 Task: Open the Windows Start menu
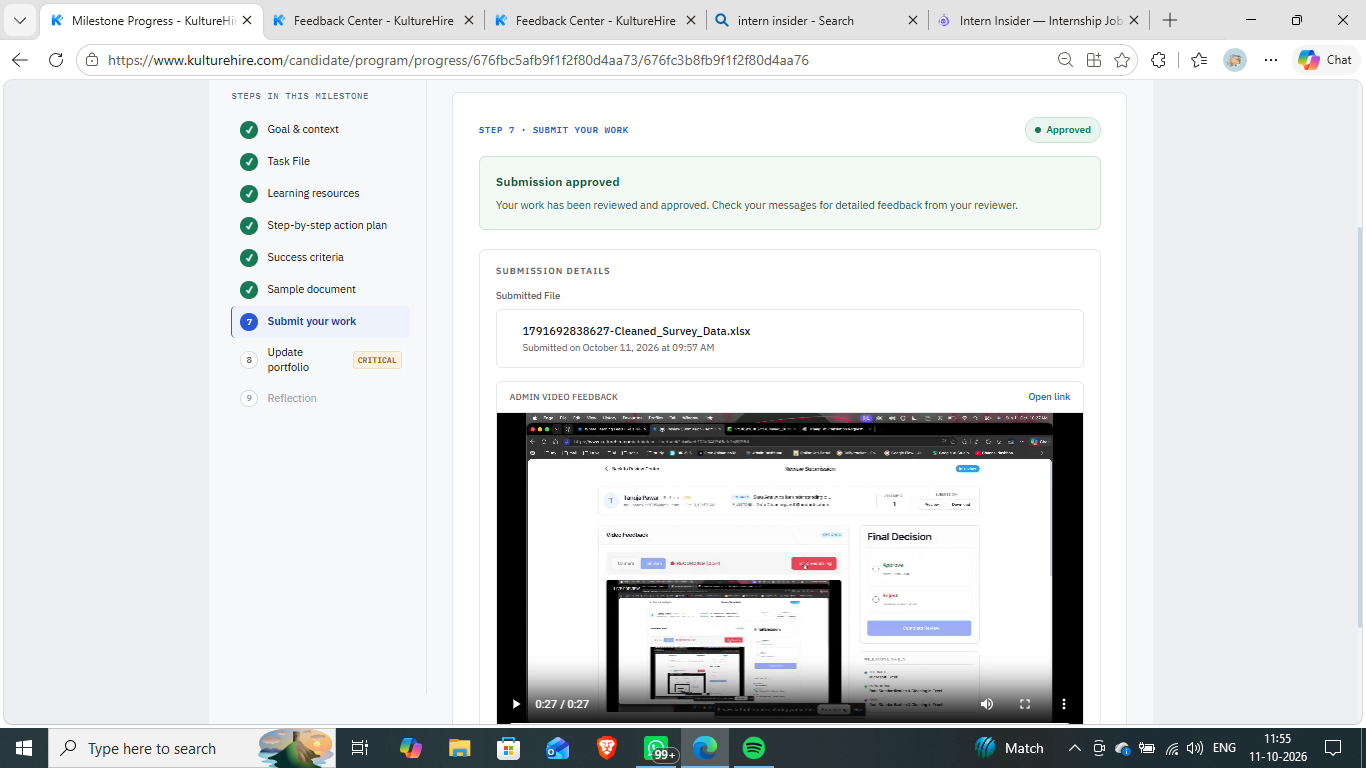[24, 748]
